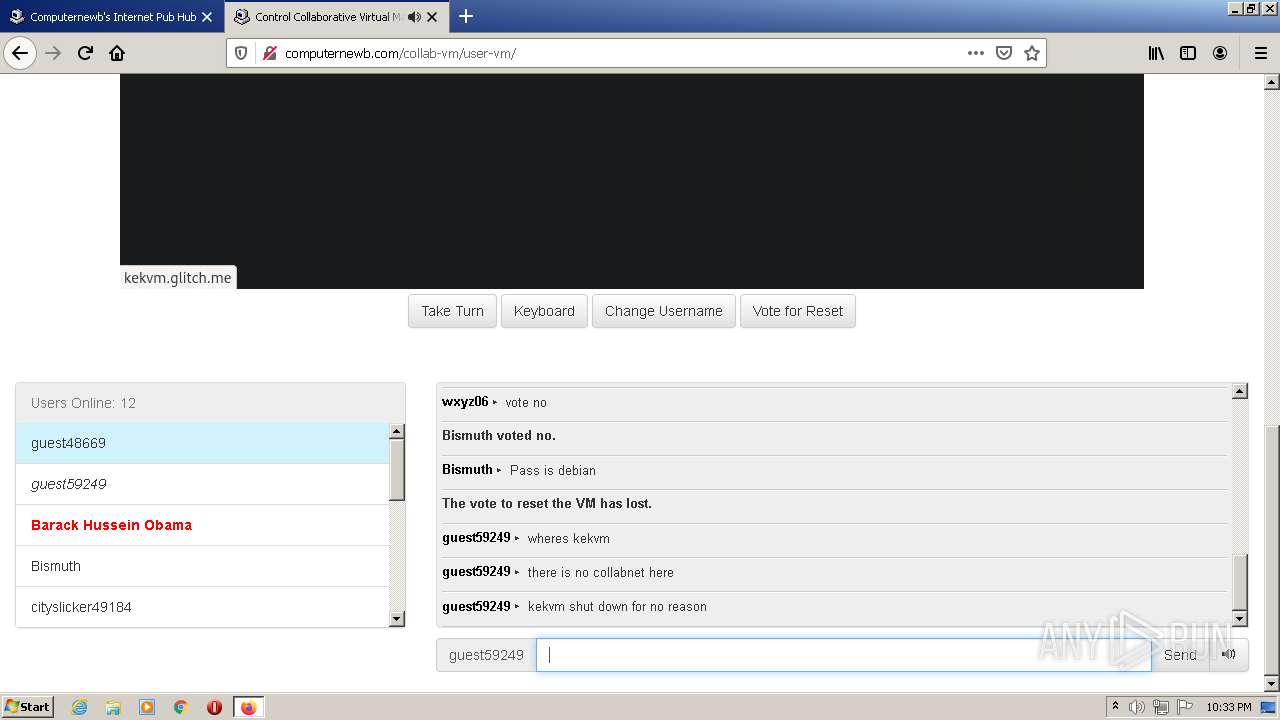Open the Windows Start menu
This screenshot has height=720, width=1280.
pos(28,707)
